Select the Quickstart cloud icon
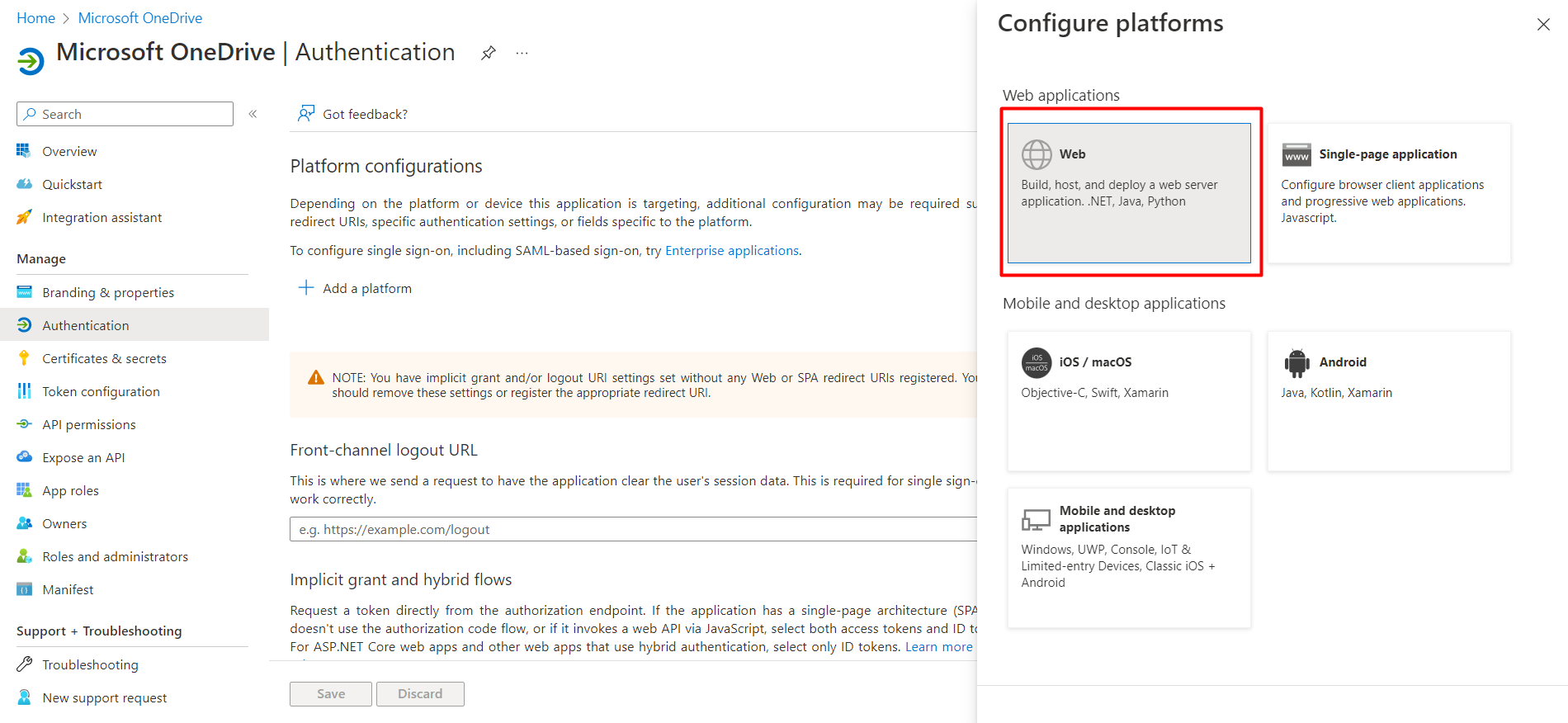The image size is (1568, 723). click(x=24, y=184)
